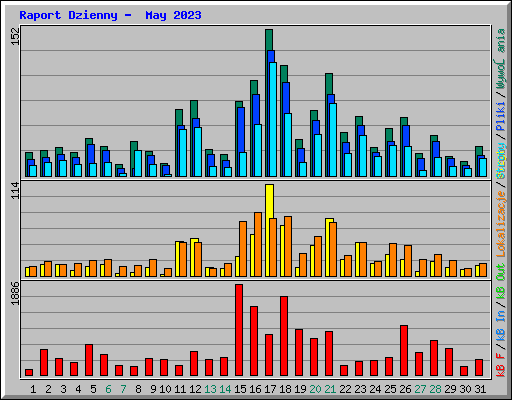
Task: Click day label 1 on the x-axis
Action: tap(33, 389)
